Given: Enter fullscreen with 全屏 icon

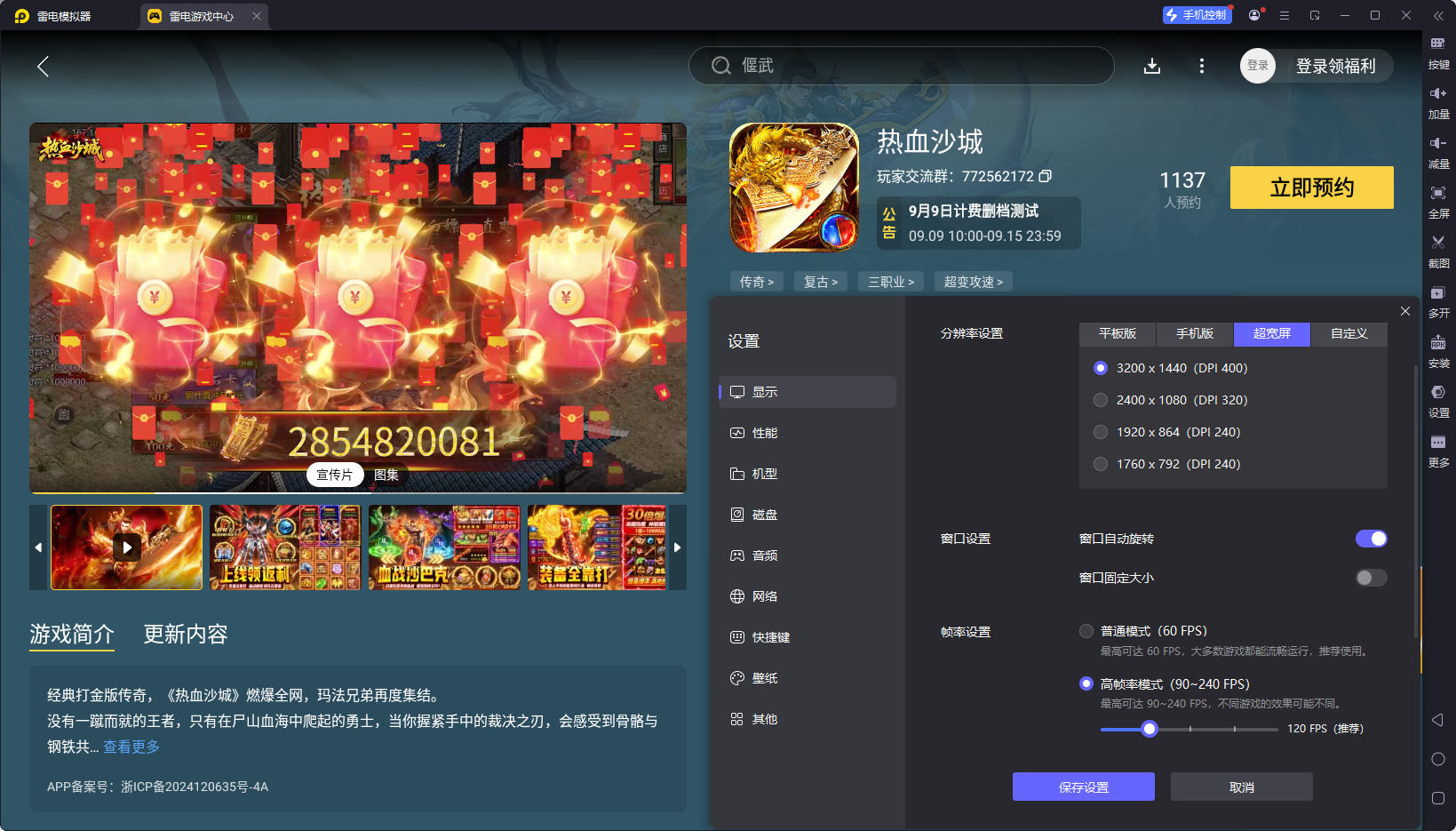Looking at the screenshot, I should pos(1438,203).
